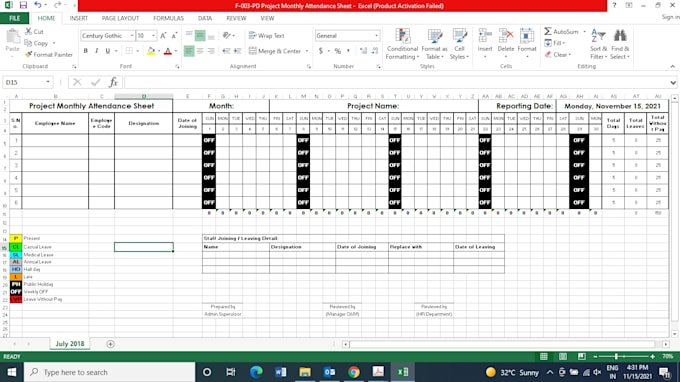Apply Percent Style icon
The height and width of the screenshot is (382, 680).
point(338,51)
